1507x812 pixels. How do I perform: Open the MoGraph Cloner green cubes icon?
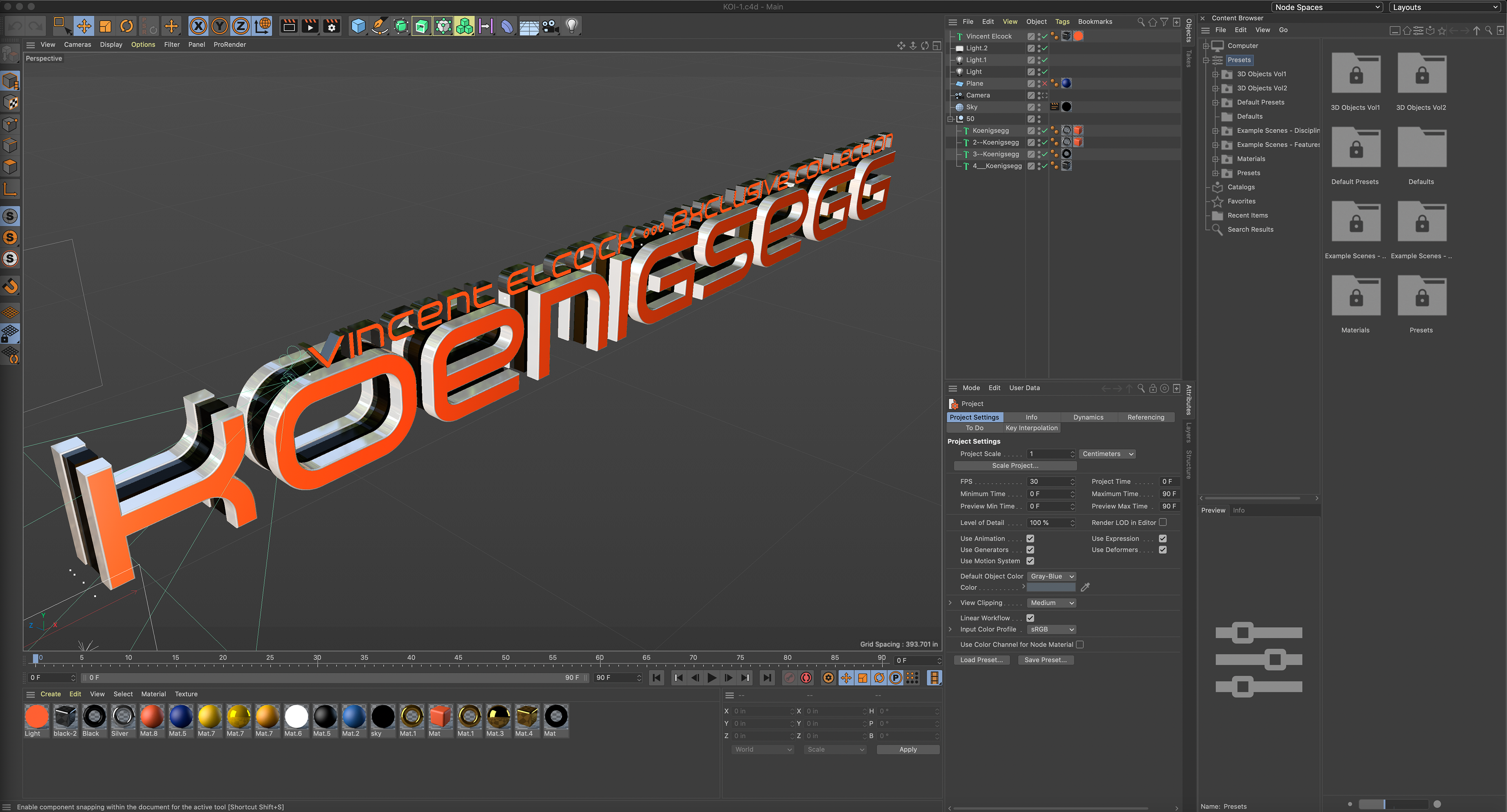(x=465, y=26)
